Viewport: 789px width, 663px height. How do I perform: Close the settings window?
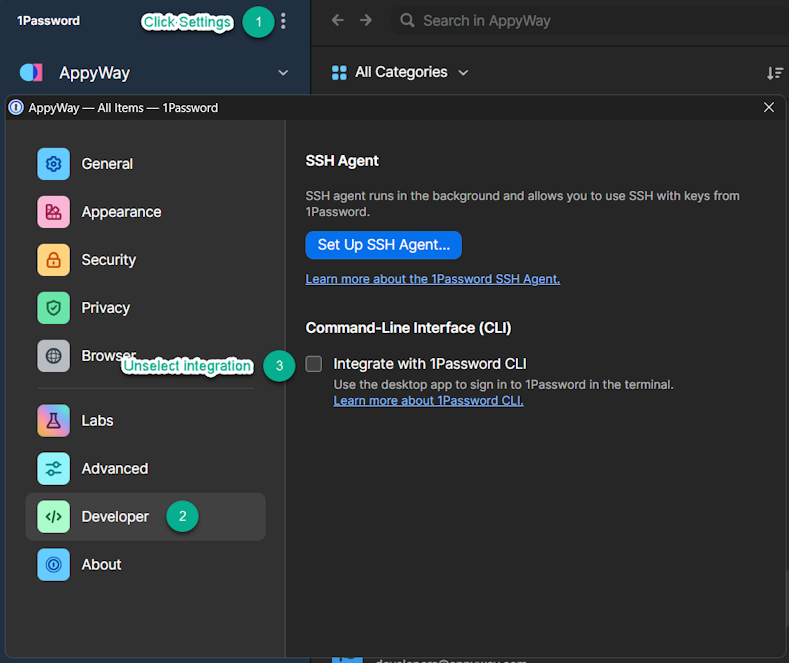768,107
